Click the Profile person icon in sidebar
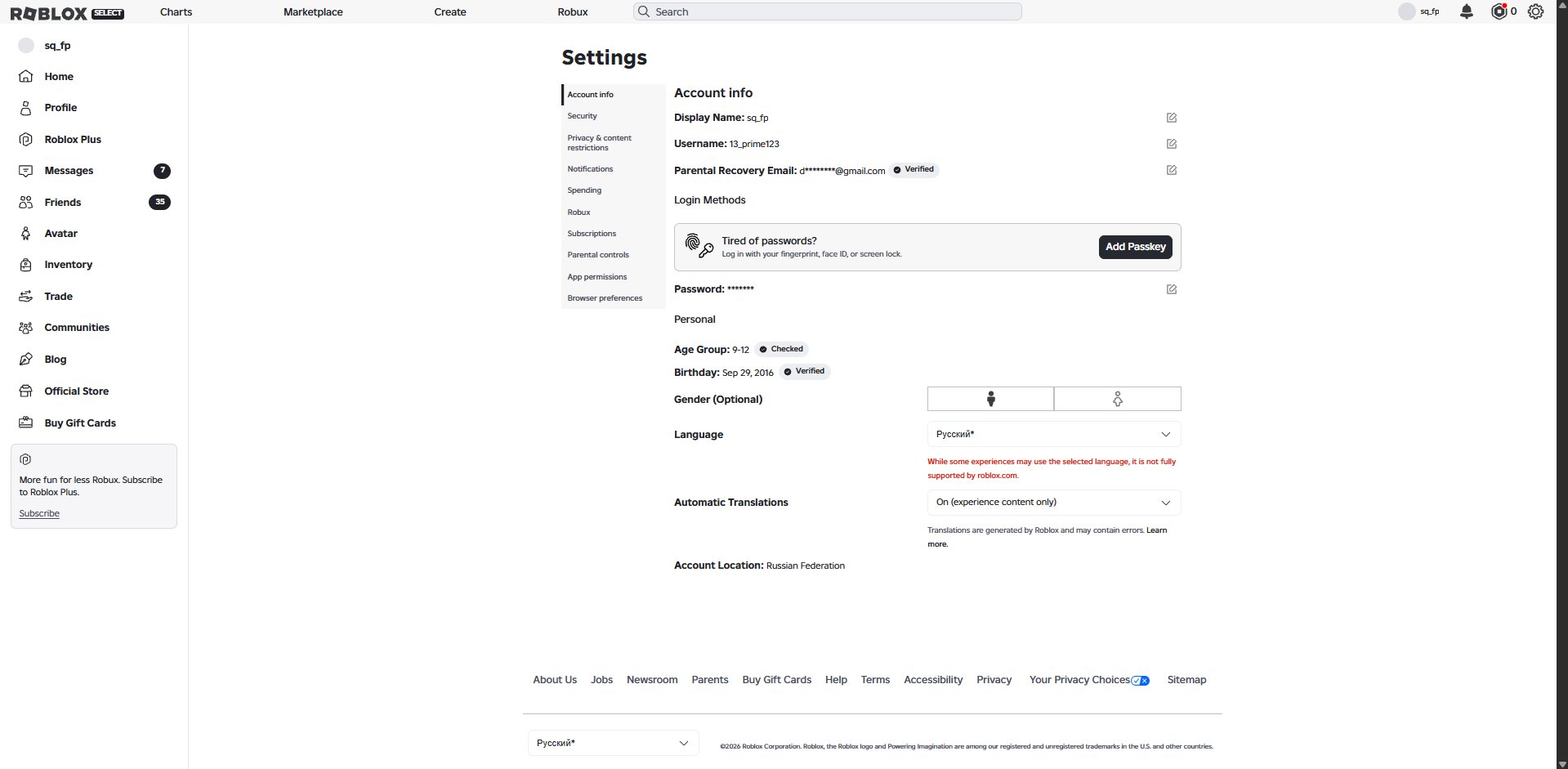The width and height of the screenshot is (1568, 769). coord(26,108)
